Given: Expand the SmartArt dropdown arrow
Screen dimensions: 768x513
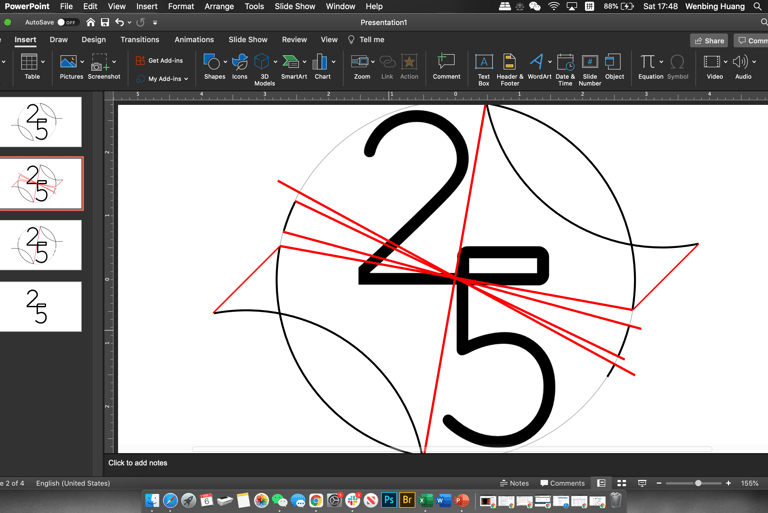Looking at the screenshot, I should tap(305, 62).
